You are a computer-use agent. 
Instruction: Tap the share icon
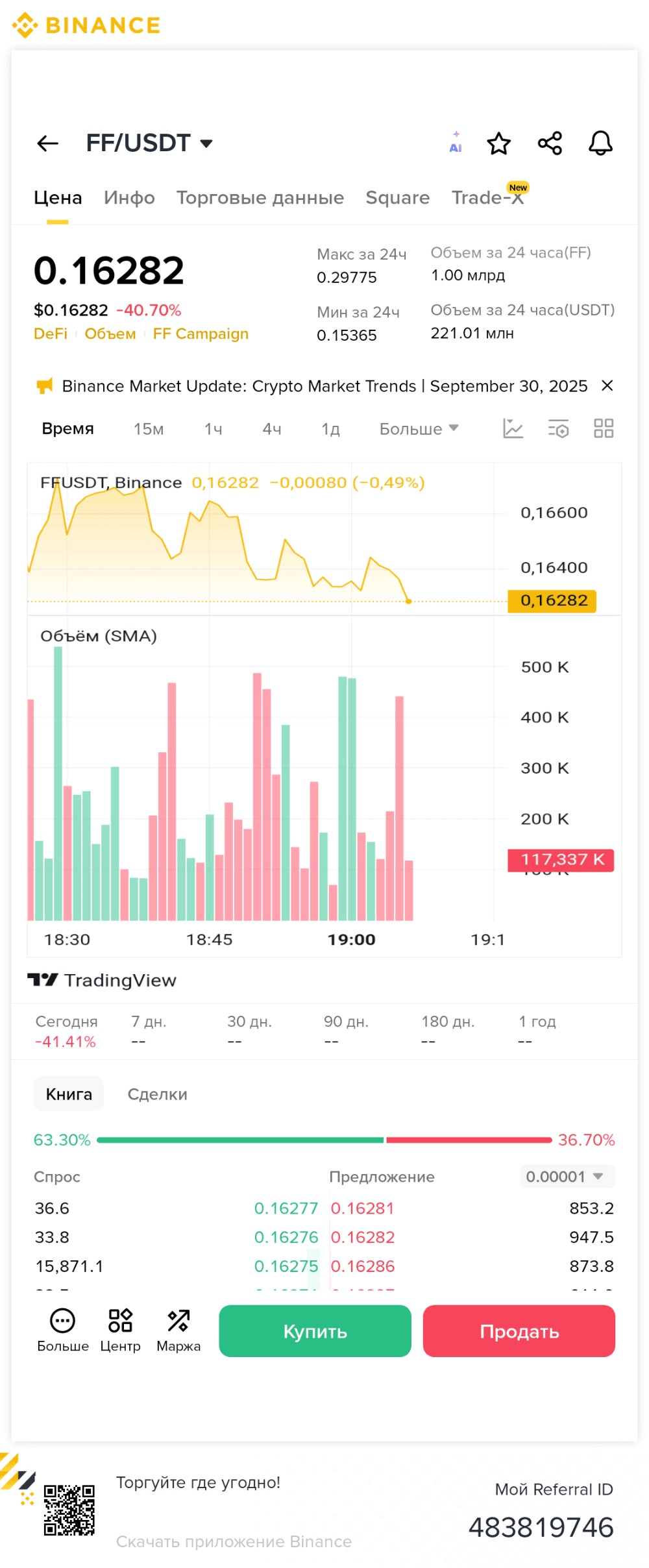pos(550,143)
